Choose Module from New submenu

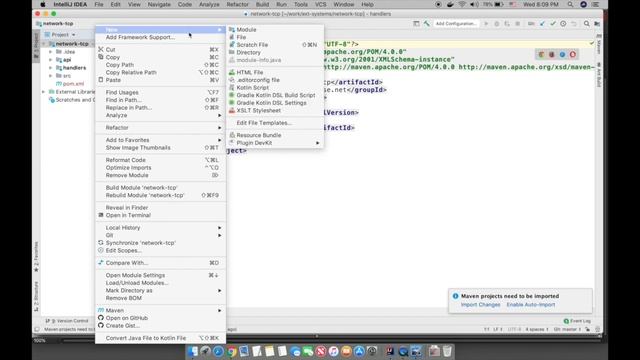point(275,30)
